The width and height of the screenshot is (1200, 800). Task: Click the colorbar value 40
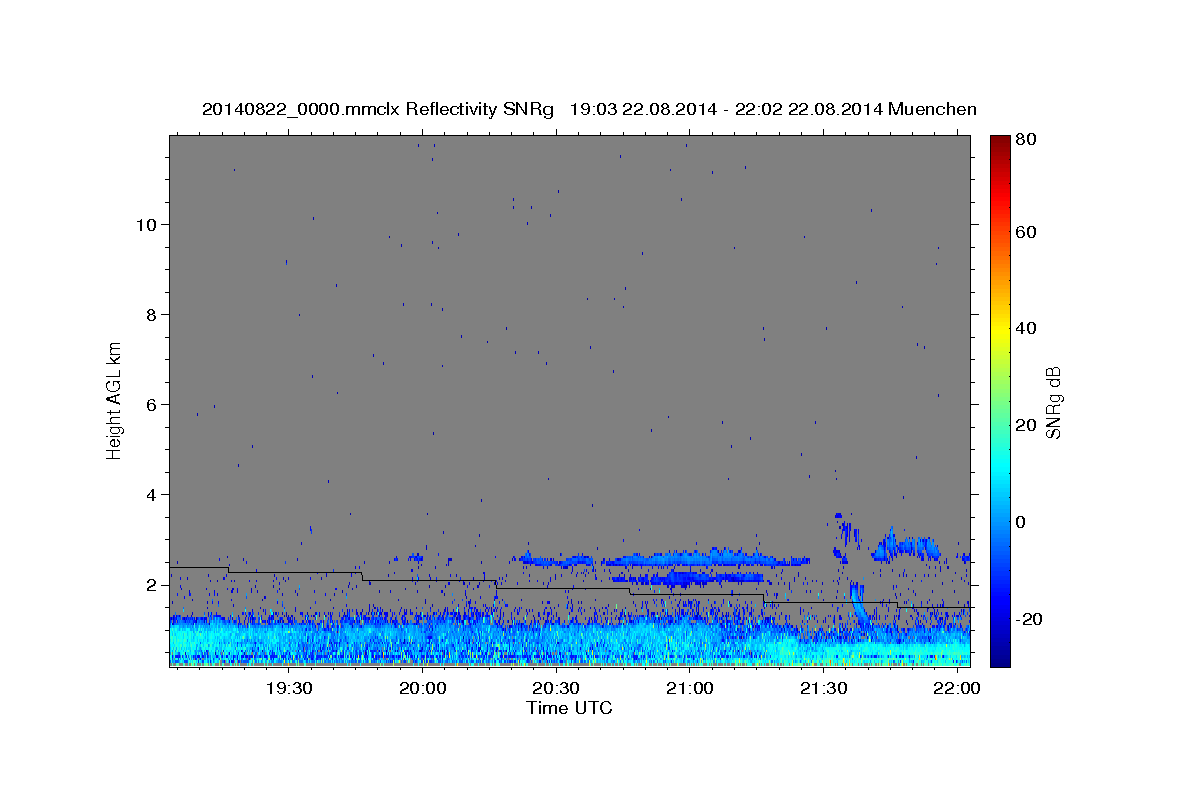click(x=1027, y=328)
